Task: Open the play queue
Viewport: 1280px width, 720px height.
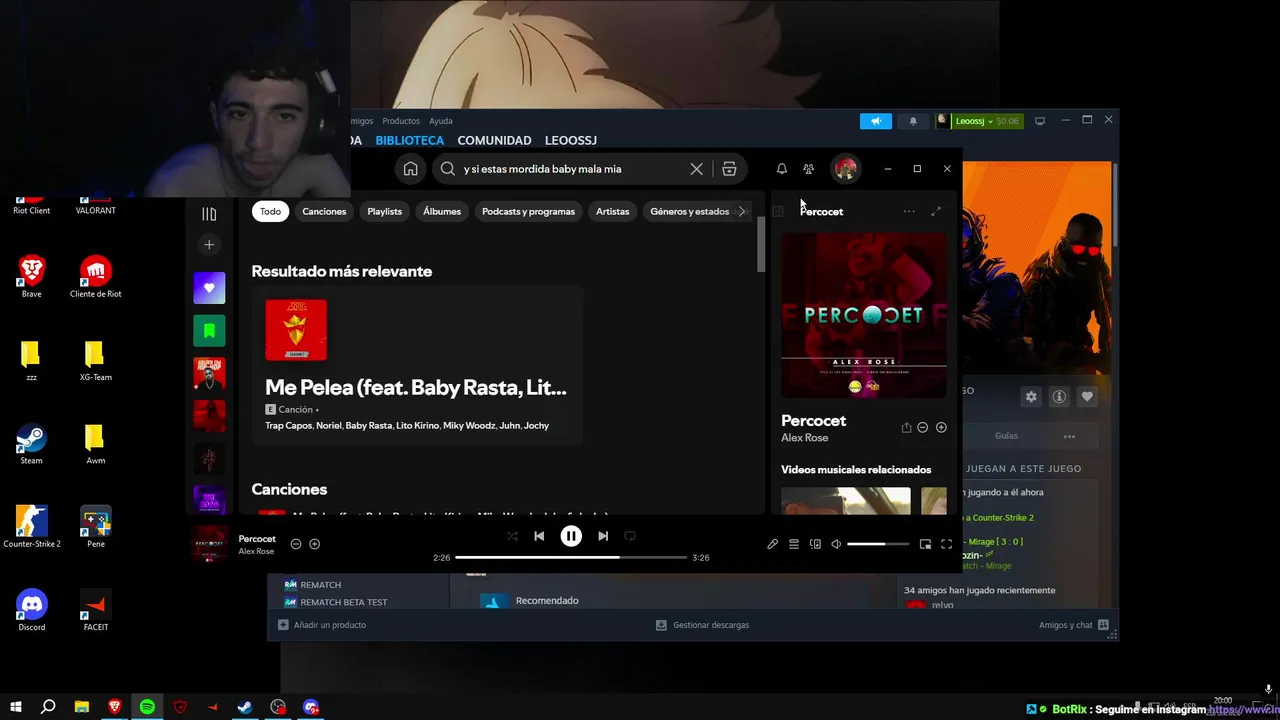Action: point(794,544)
